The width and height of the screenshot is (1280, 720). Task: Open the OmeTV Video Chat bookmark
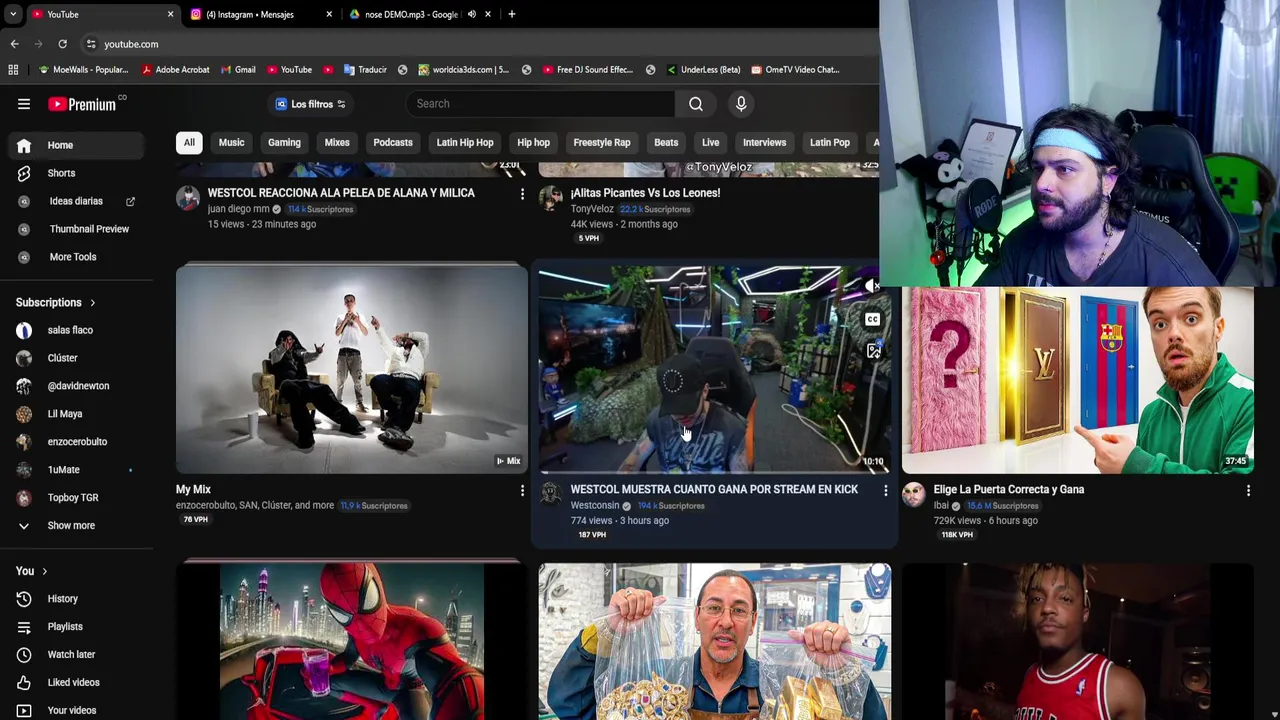(x=794, y=70)
